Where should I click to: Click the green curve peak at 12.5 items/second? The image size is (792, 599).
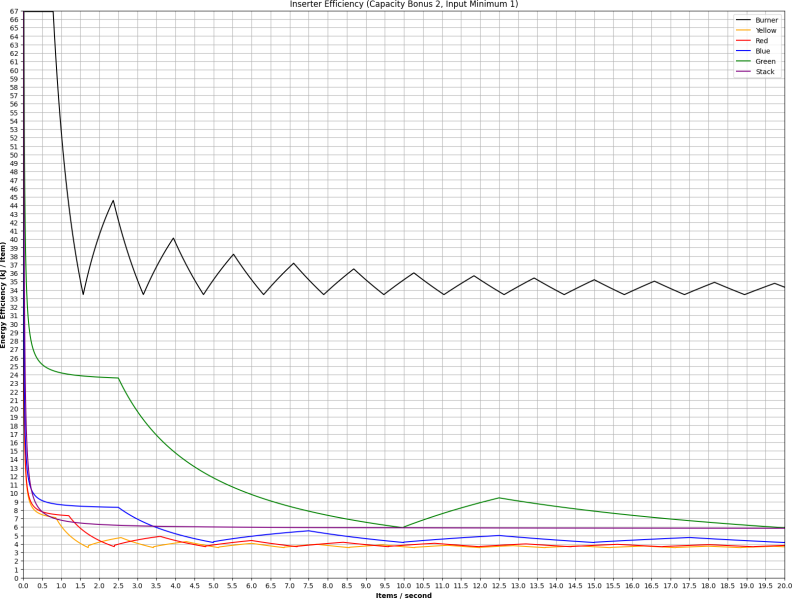(499, 498)
